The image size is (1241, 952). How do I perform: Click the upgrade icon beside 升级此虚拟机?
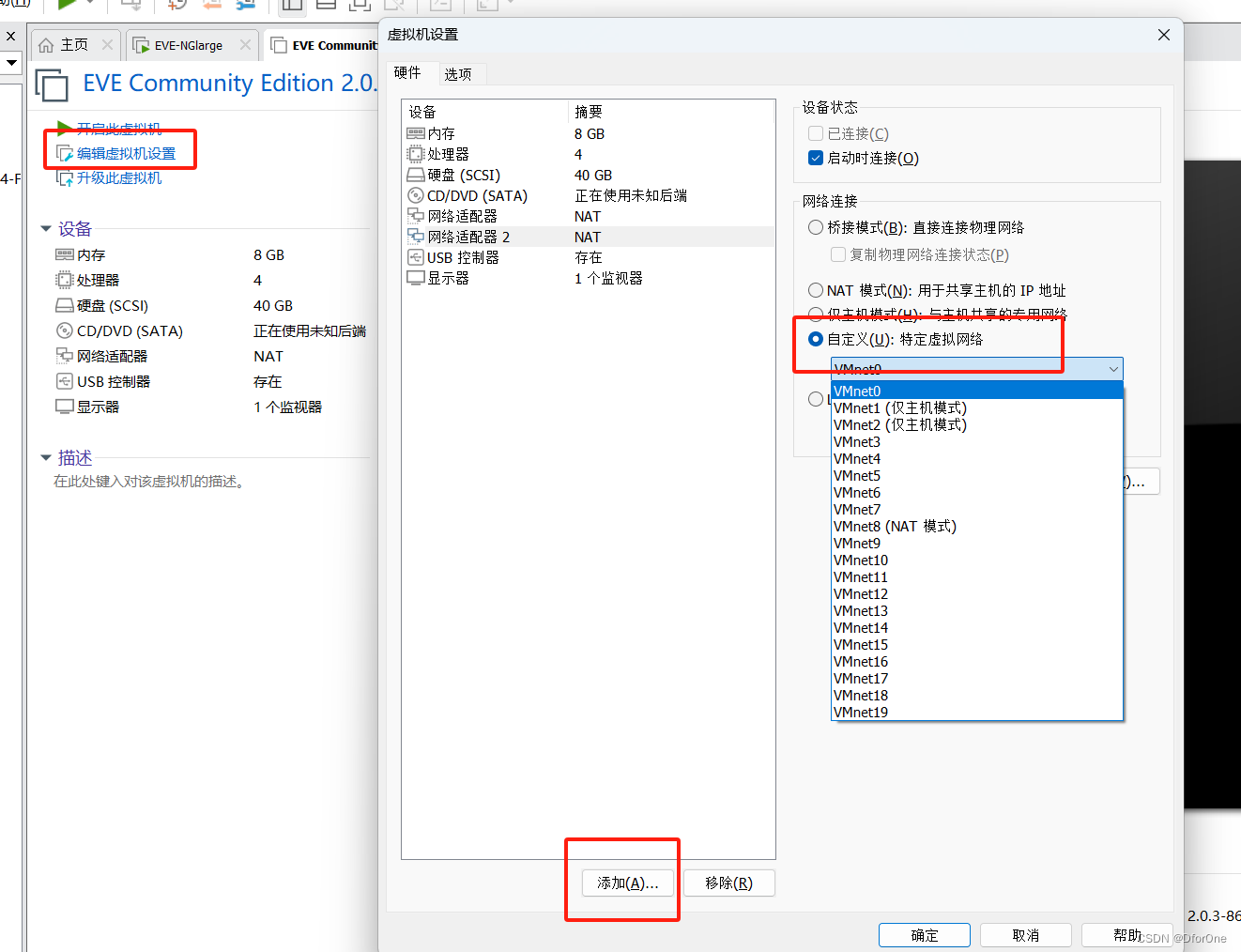point(65,177)
